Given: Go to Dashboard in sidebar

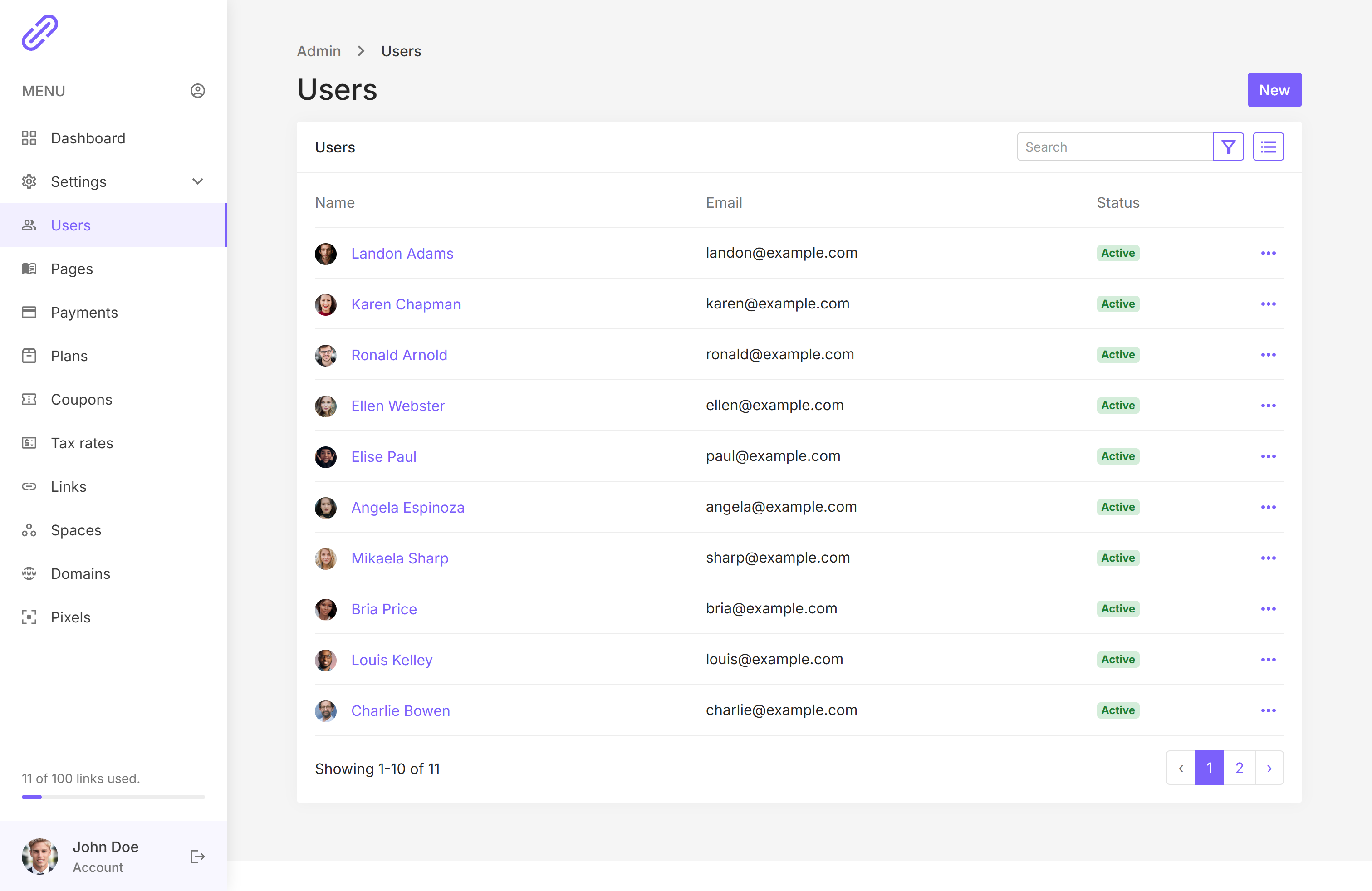Looking at the screenshot, I should (88, 138).
